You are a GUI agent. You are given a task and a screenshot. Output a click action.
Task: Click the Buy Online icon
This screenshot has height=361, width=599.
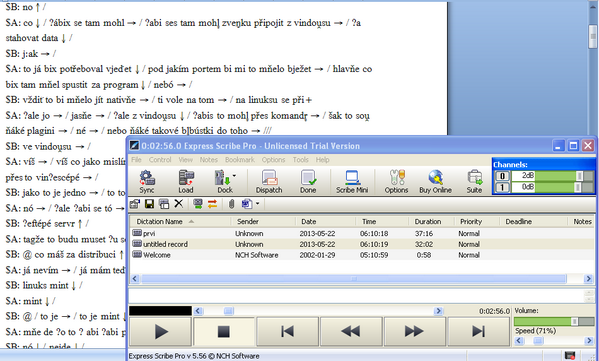[435, 181]
